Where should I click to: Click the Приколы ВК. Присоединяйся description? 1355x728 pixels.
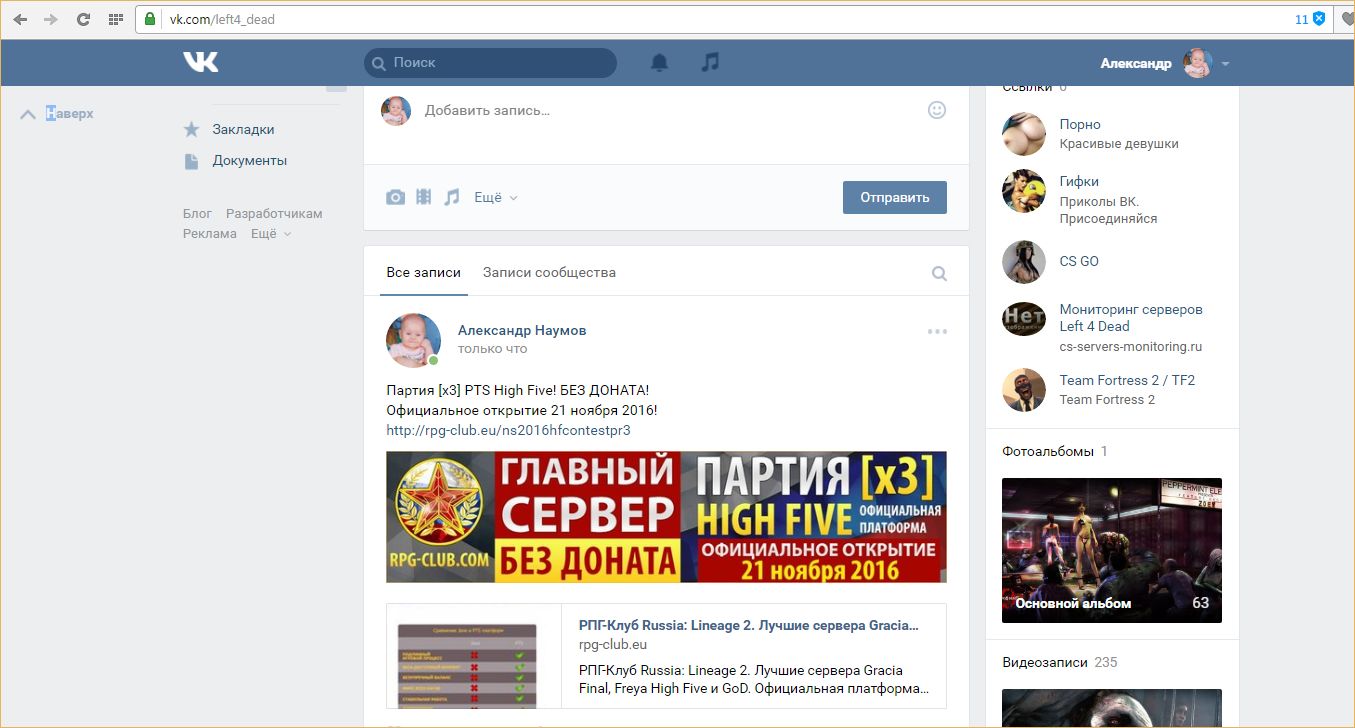pos(1108,210)
